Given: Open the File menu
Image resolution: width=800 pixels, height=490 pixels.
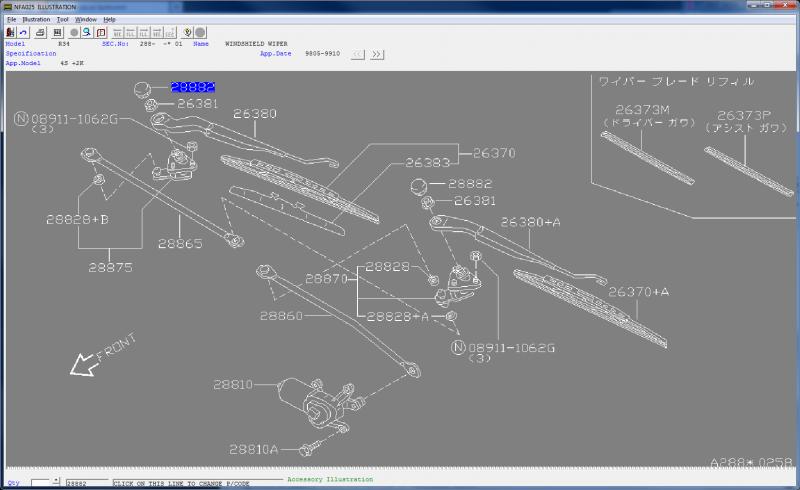Looking at the screenshot, I should pyautogui.click(x=12, y=19).
